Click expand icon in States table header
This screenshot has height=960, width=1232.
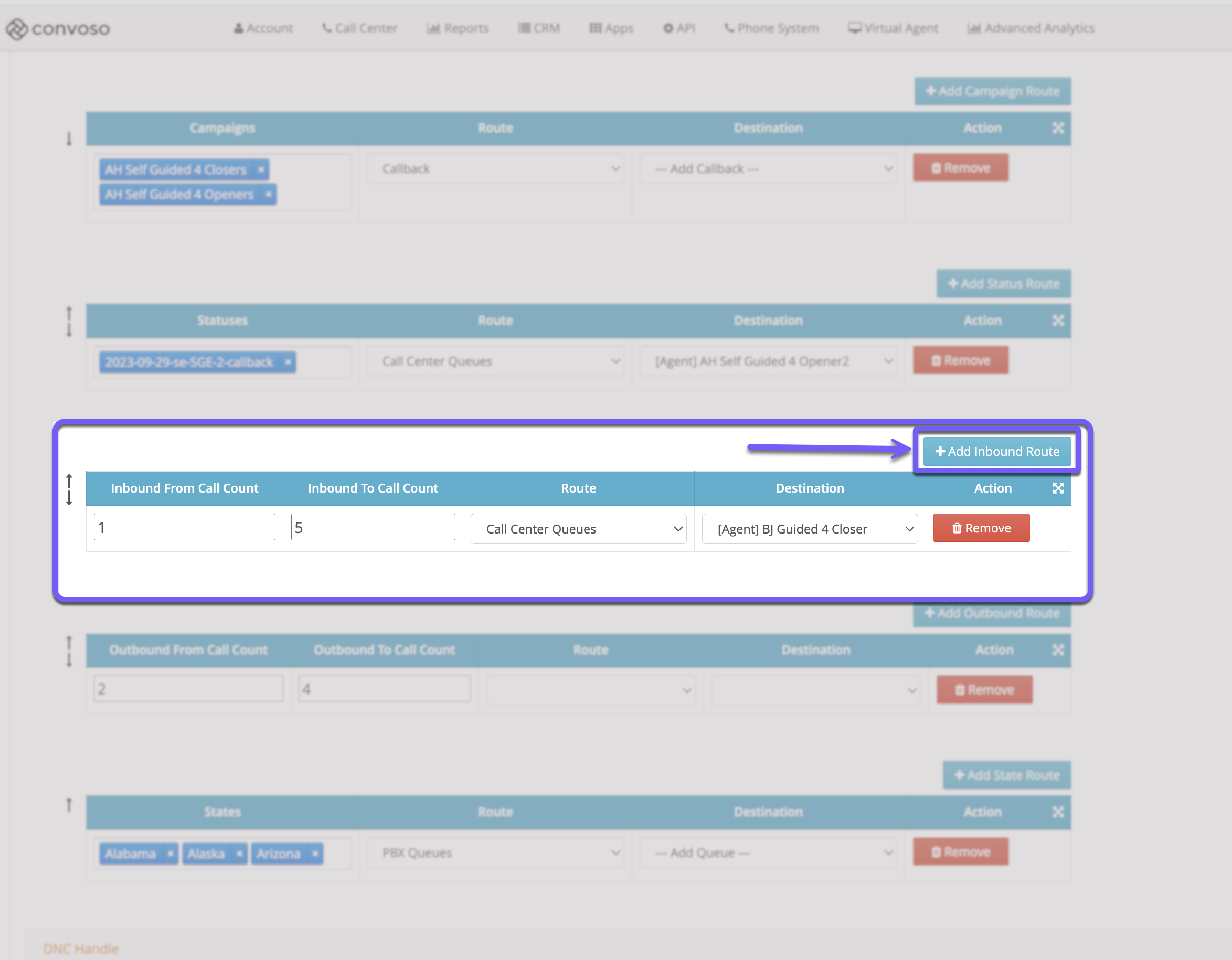click(1058, 812)
